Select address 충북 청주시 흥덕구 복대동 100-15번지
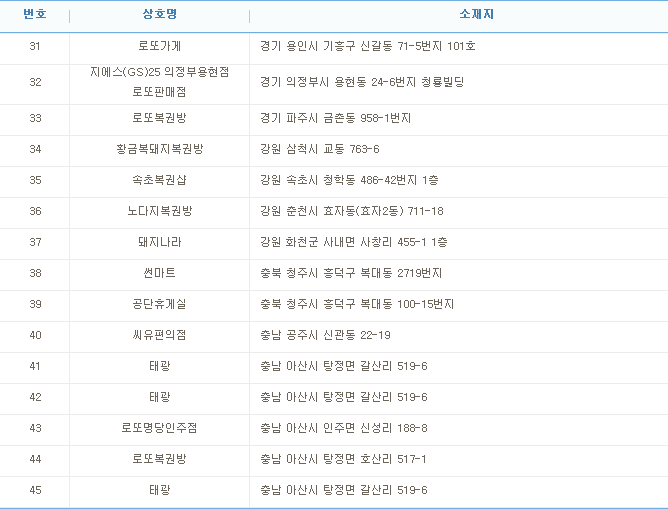 [x=357, y=304]
